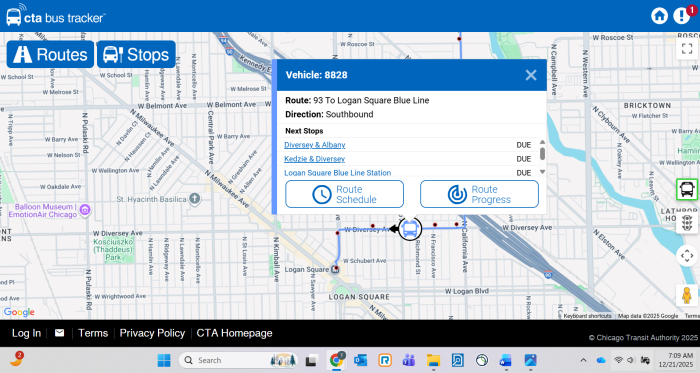Open taskbar clock and date
The height and width of the screenshot is (373, 700).
675,360
